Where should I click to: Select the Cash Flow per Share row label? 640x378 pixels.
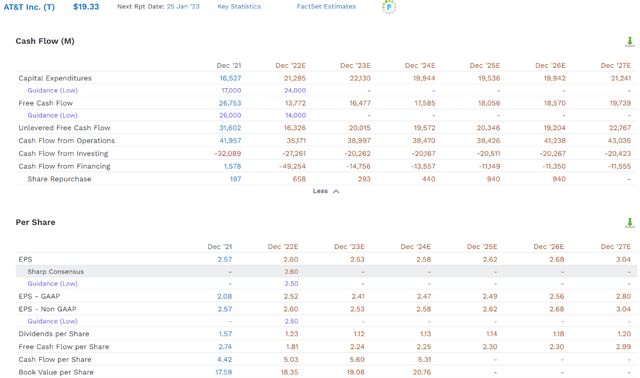coord(55,360)
